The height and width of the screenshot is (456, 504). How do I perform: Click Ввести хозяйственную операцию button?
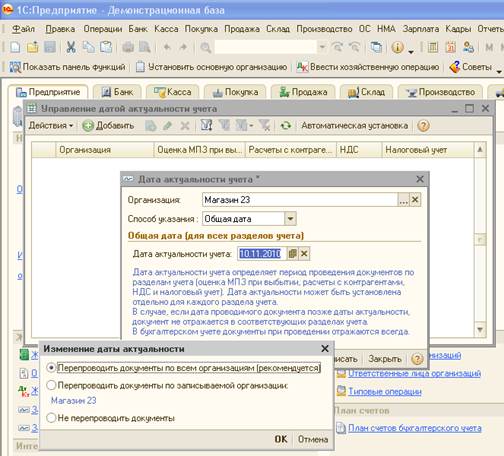coord(368,67)
